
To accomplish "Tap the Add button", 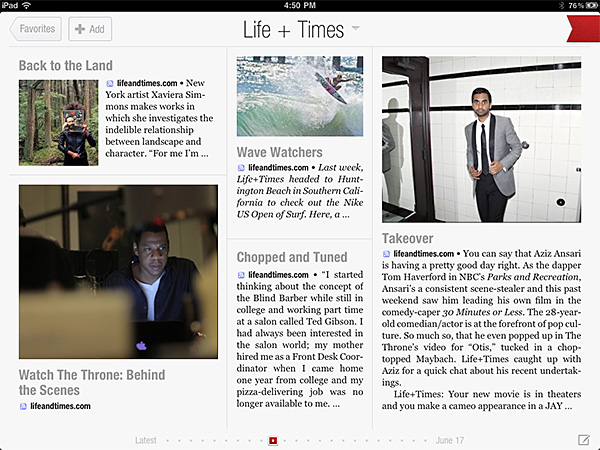I will (90, 29).
